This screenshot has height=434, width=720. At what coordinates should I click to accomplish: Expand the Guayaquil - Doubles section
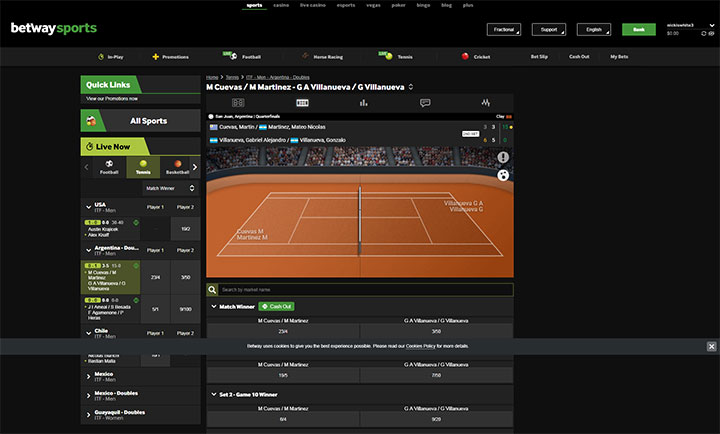coord(89,415)
